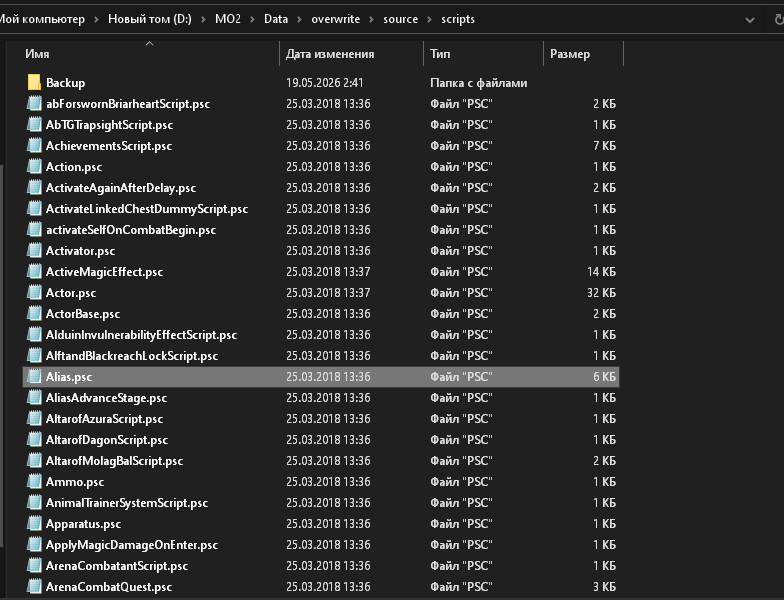Viewport: 784px width, 600px height.
Task: Navigate to Новый том (D:) breadcrumb
Action: [150, 19]
